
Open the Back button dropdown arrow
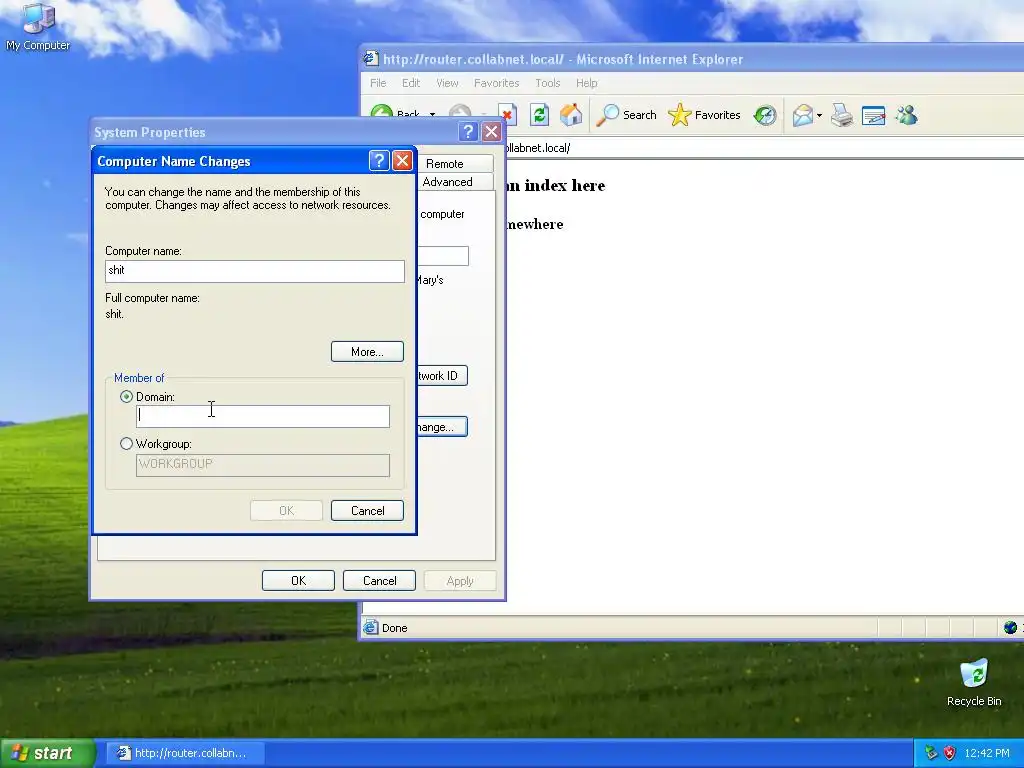coord(432,114)
